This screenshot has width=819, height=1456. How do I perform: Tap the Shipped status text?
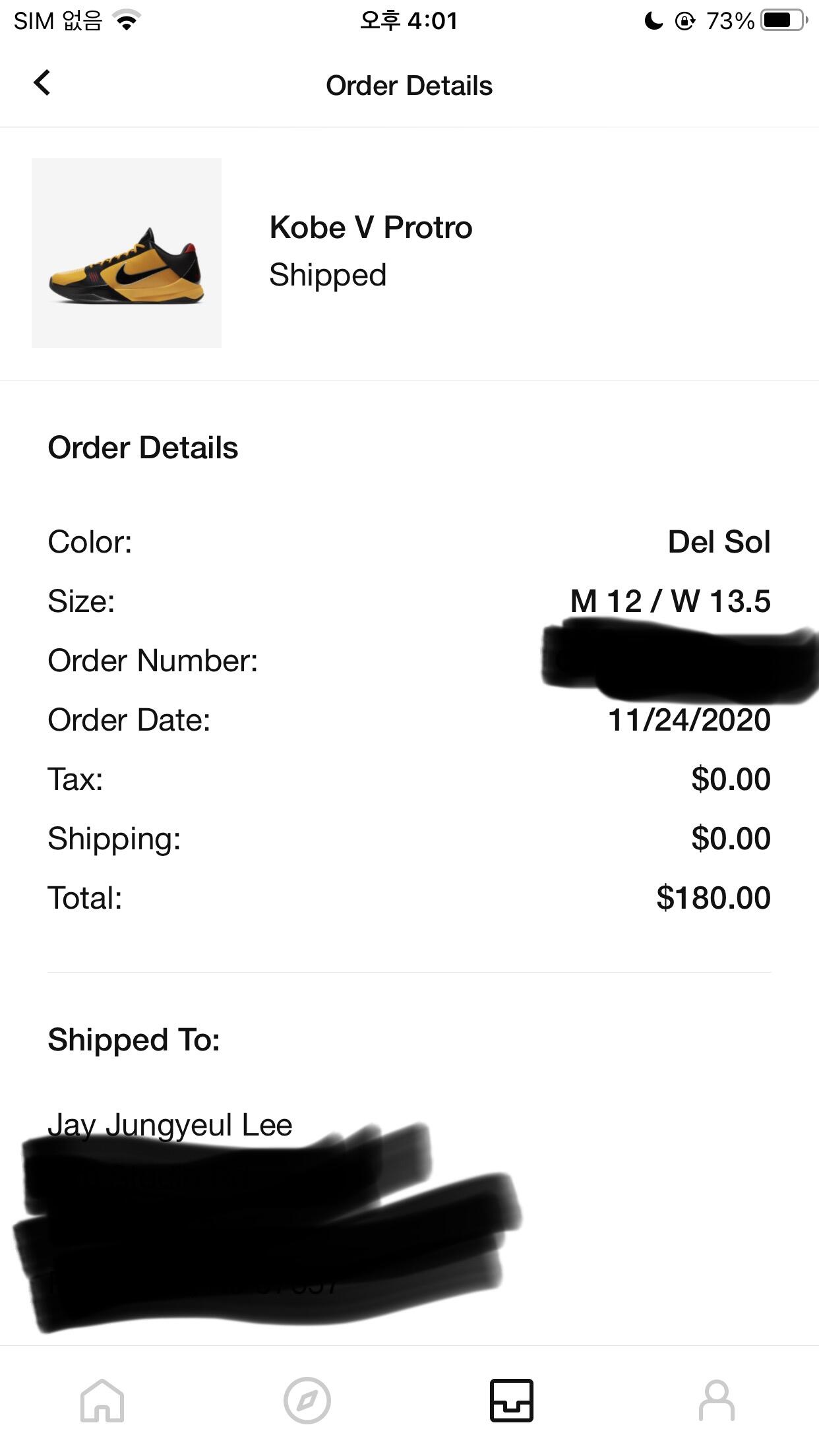click(x=328, y=275)
